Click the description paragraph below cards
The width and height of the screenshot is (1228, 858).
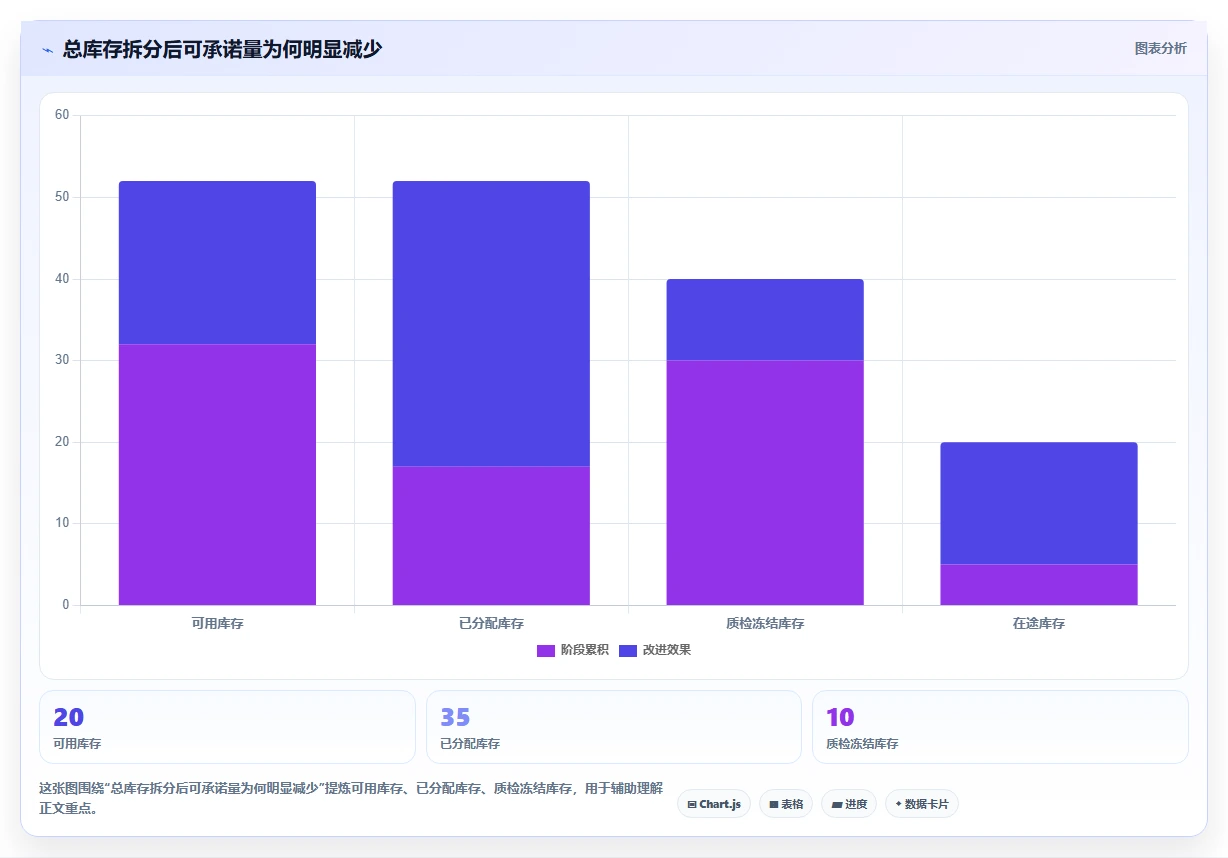click(351, 798)
